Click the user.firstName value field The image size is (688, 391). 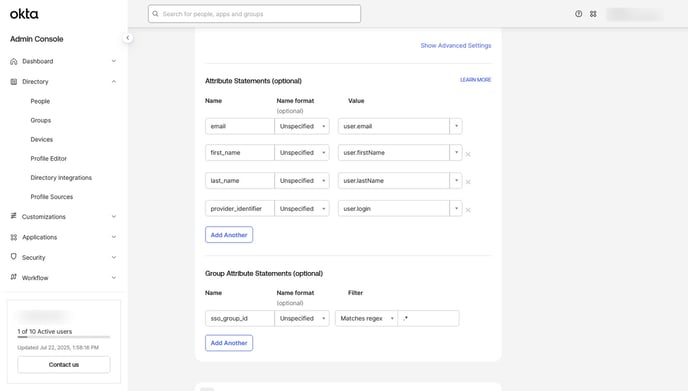click(x=394, y=153)
